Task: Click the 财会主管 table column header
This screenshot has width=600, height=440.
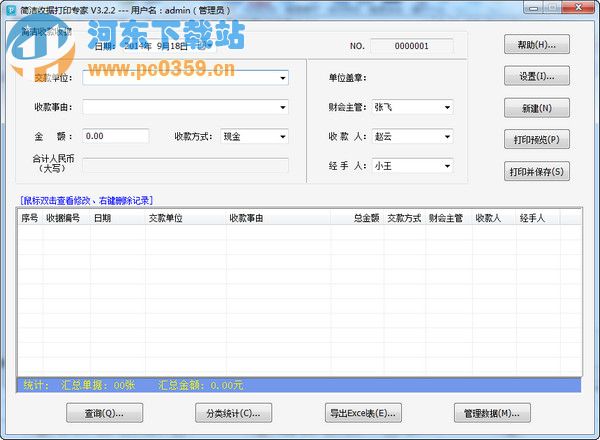Action: [448, 218]
